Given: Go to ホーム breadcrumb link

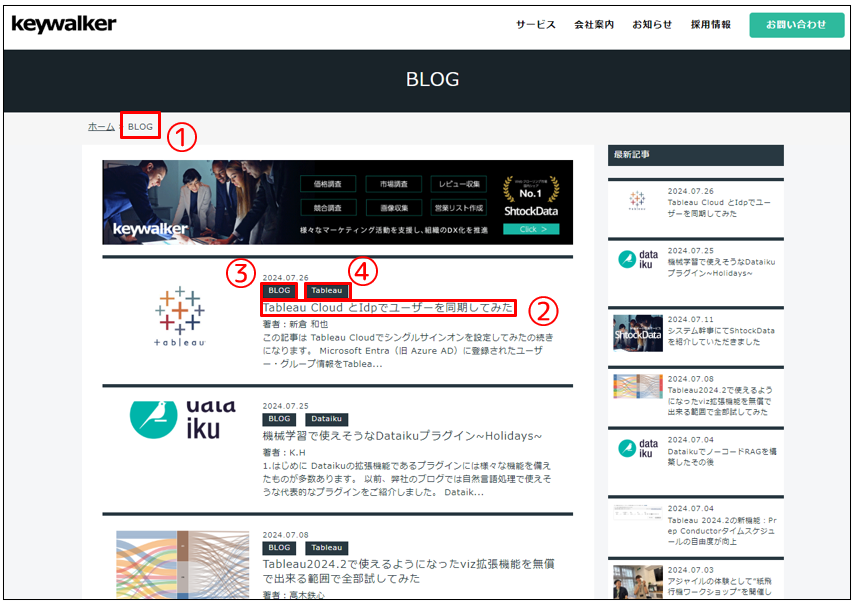Looking at the screenshot, I should click(101, 126).
